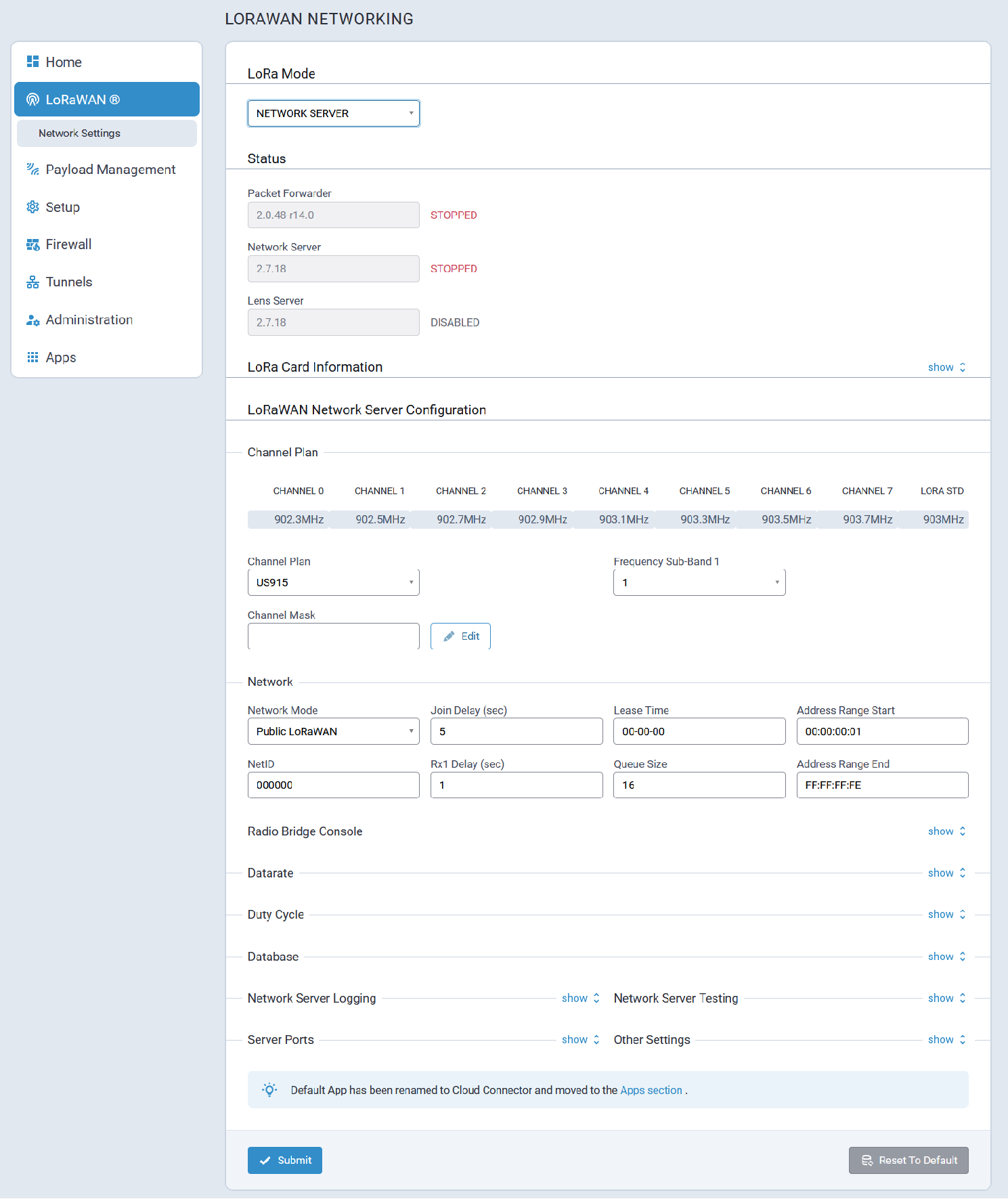Click the Setup gear icon
Image resolution: width=1008 pixels, height=1199 pixels.
coord(32,207)
